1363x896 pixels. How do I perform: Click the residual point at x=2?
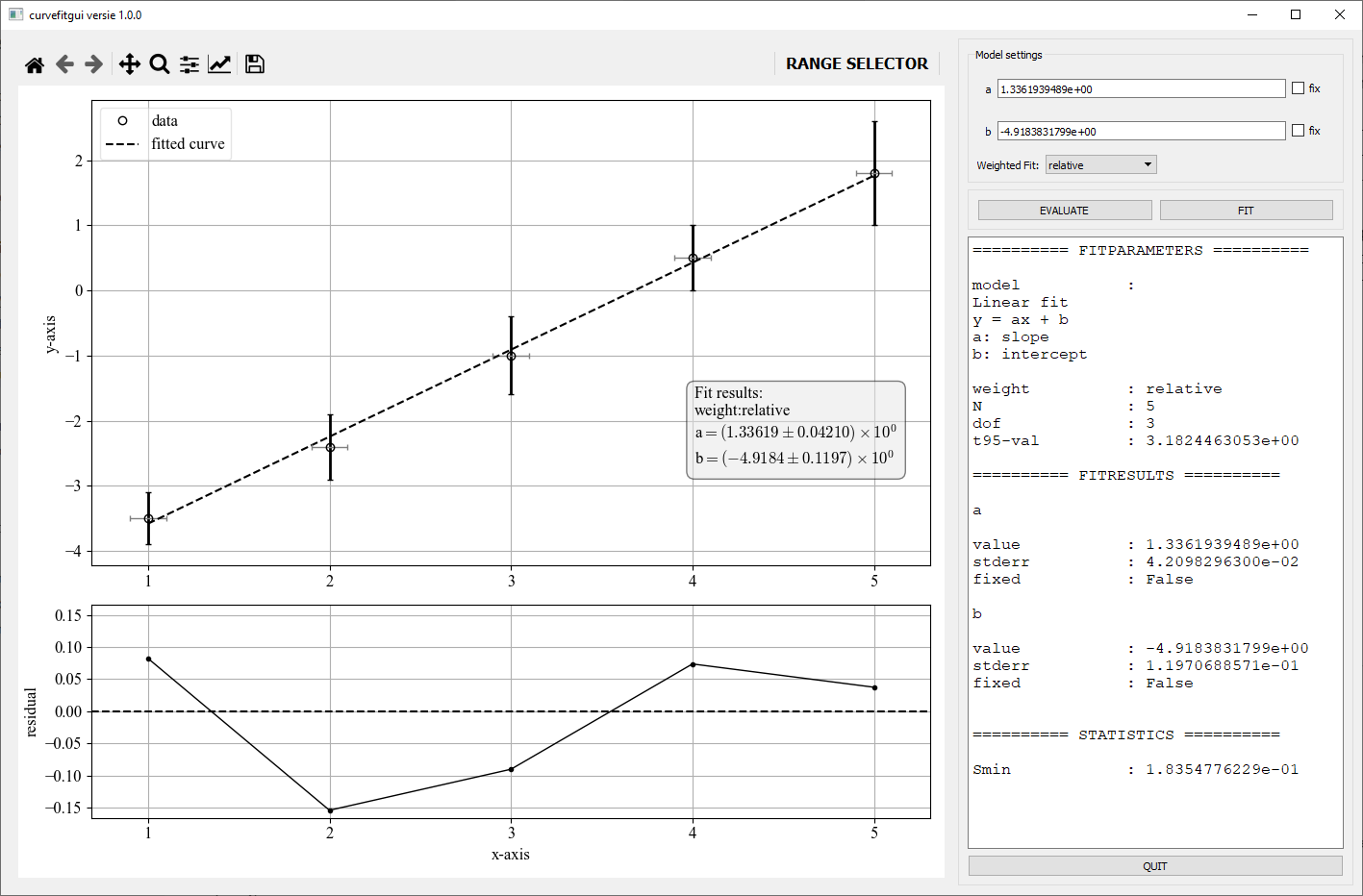coord(330,810)
